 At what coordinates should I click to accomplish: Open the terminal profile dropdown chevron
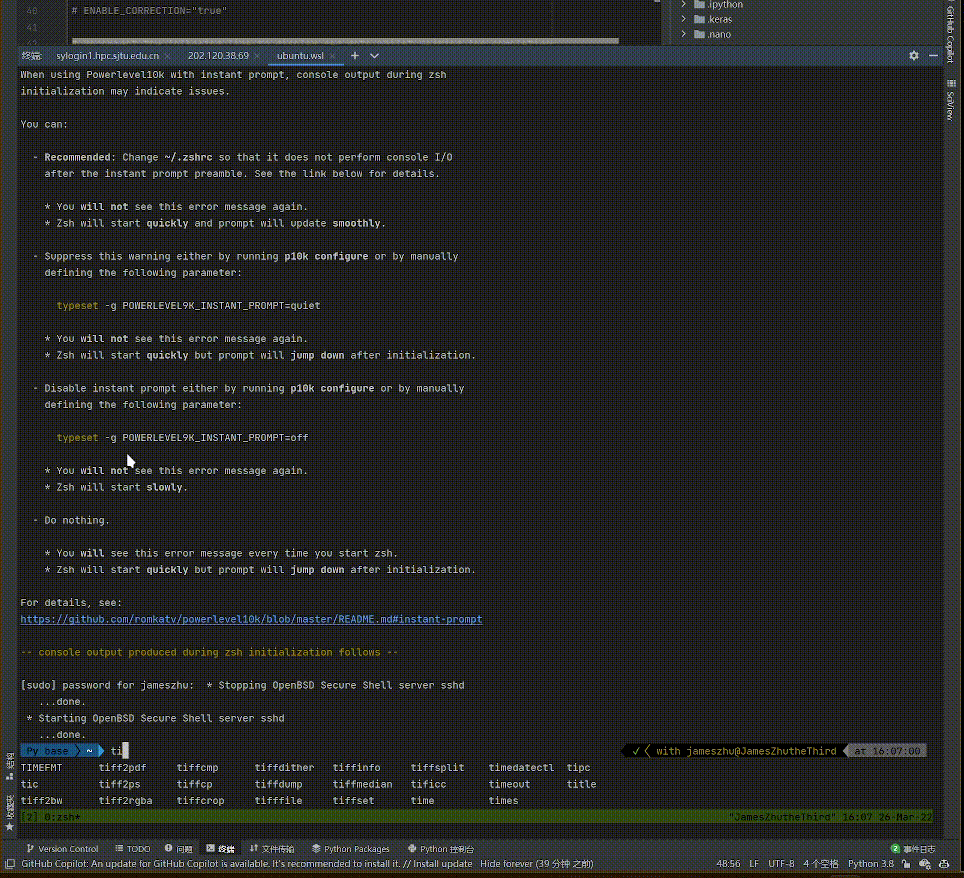[372, 56]
